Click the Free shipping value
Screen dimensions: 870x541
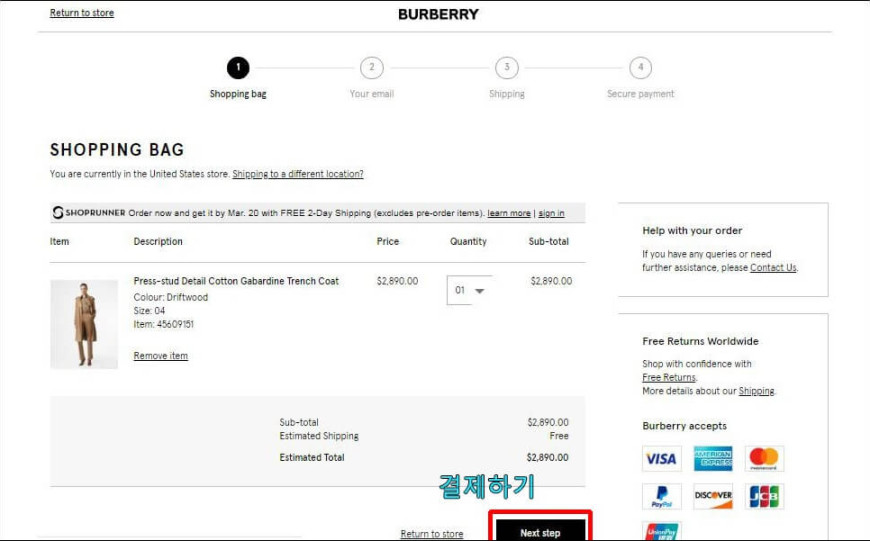click(x=559, y=436)
